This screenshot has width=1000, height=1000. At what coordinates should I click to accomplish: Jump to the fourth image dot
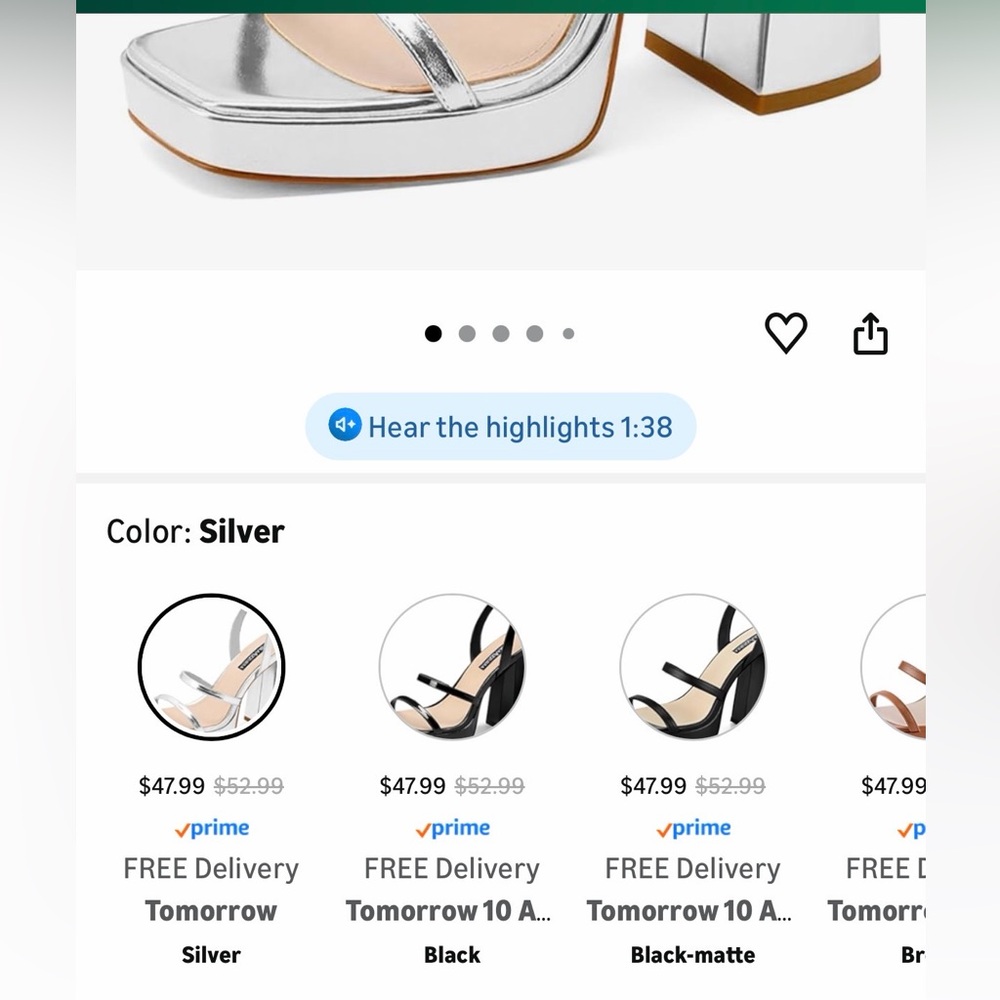pos(534,334)
